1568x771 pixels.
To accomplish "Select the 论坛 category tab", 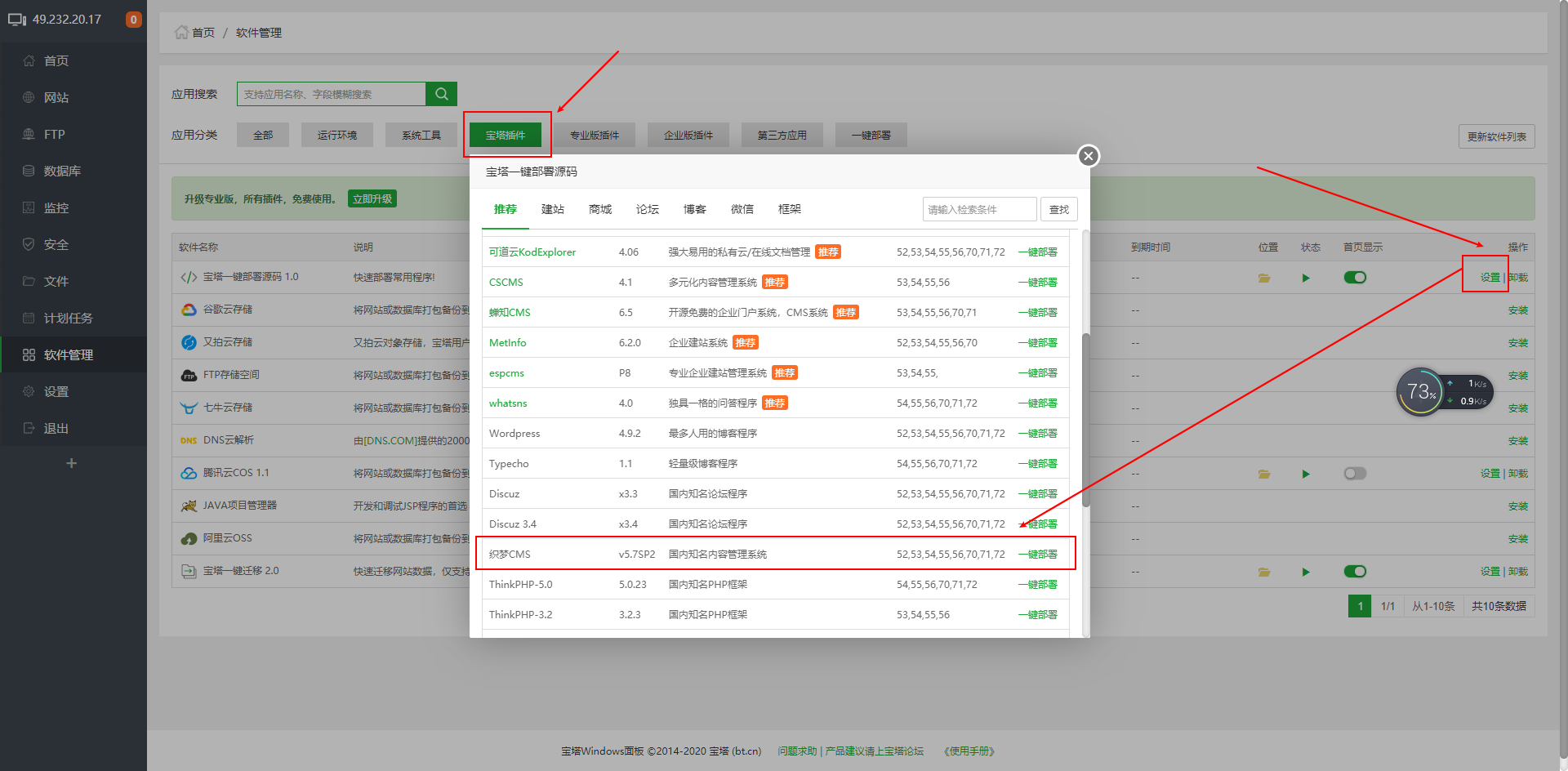I will click(648, 209).
